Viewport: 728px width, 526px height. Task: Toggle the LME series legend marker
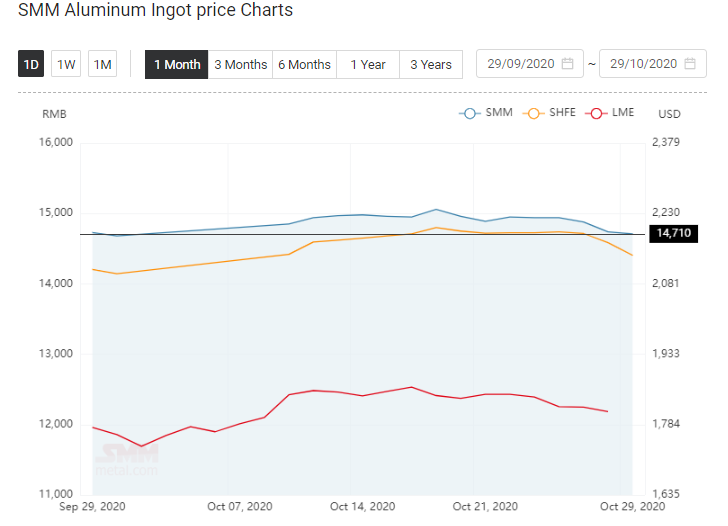pos(597,113)
